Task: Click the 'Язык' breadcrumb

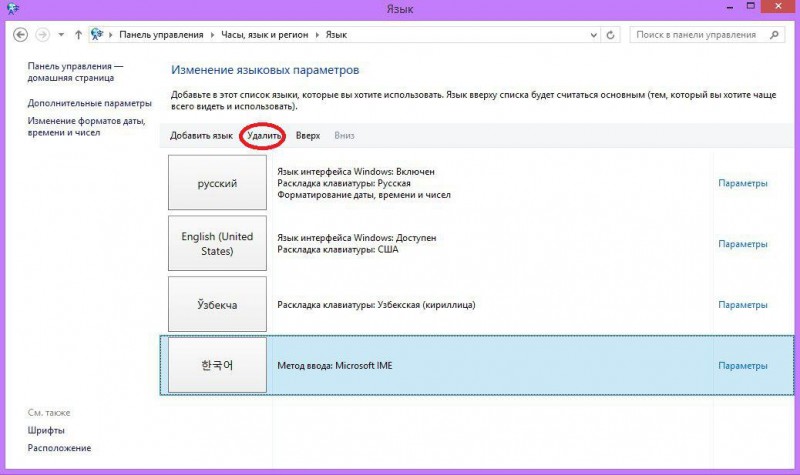Action: tap(336, 35)
